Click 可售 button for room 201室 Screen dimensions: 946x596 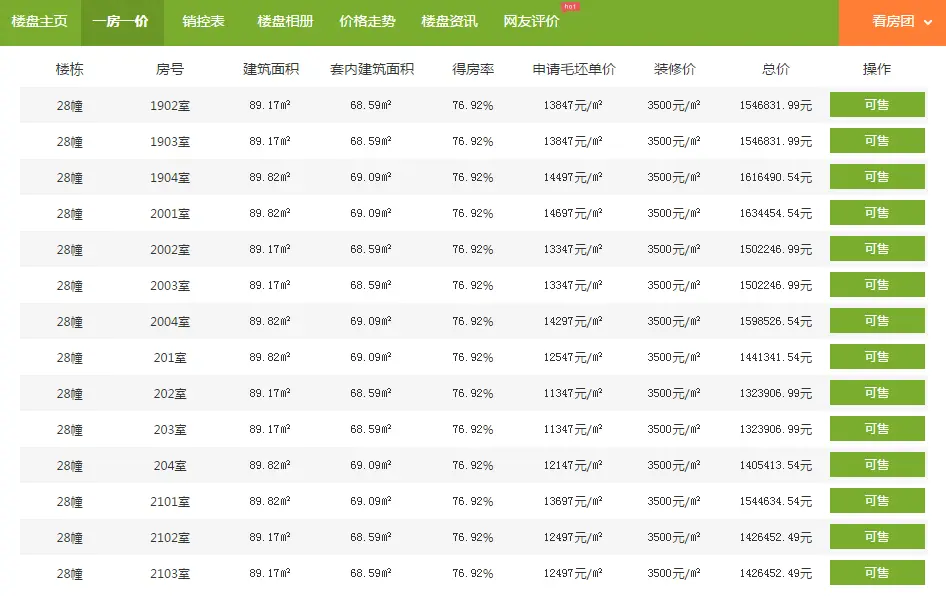pos(877,357)
